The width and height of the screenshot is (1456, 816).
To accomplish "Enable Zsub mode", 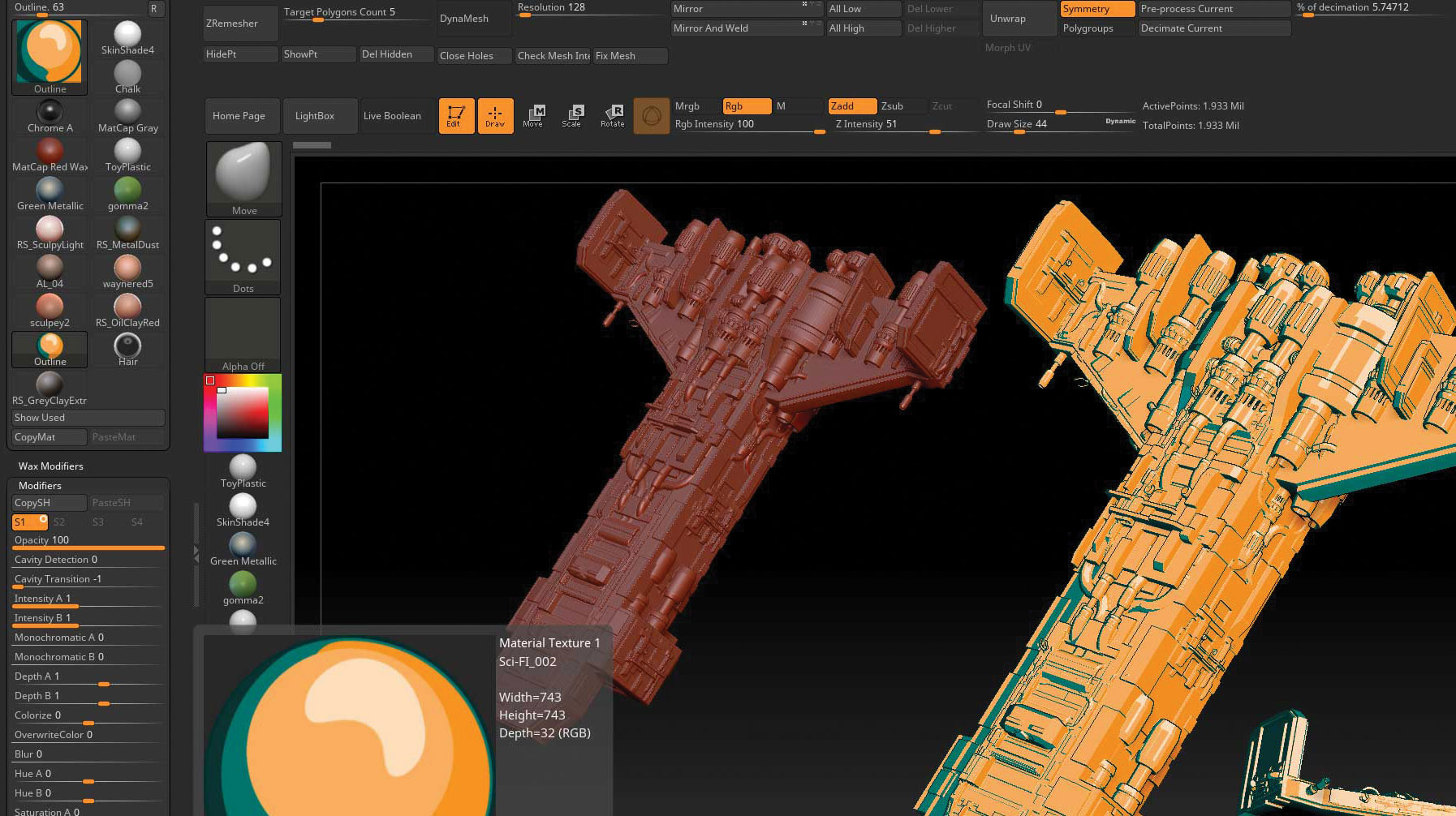I will [902, 106].
